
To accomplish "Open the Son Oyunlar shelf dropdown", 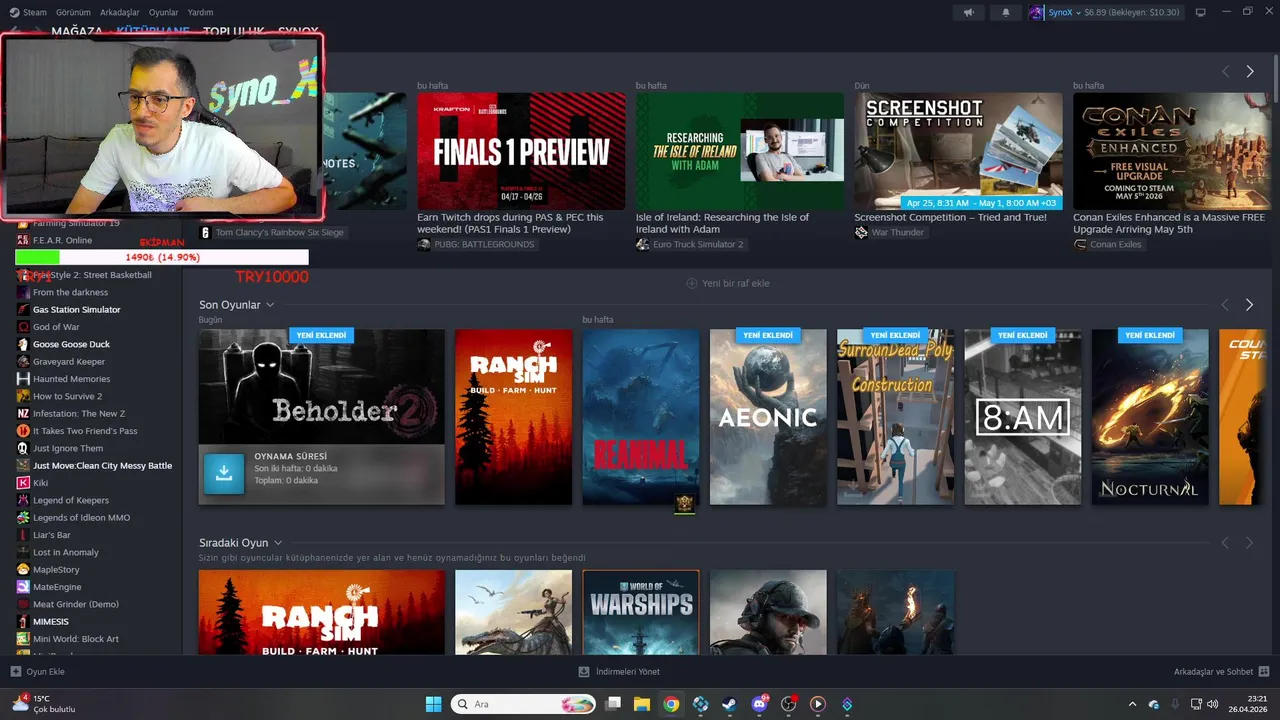I will [270, 305].
